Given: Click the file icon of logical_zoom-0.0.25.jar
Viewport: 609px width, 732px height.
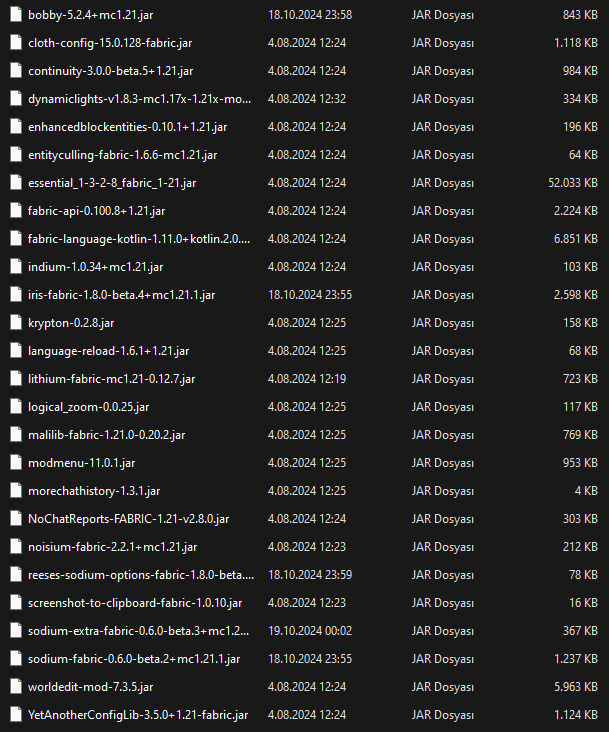Looking at the screenshot, I should coord(16,407).
